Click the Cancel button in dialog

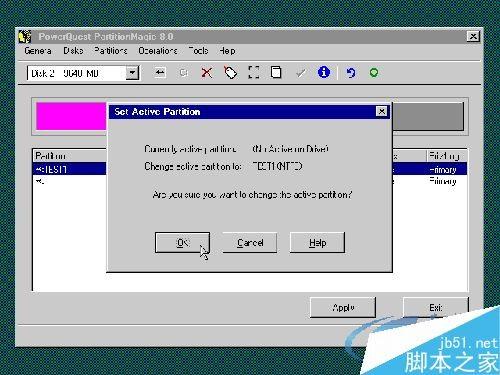250,242
